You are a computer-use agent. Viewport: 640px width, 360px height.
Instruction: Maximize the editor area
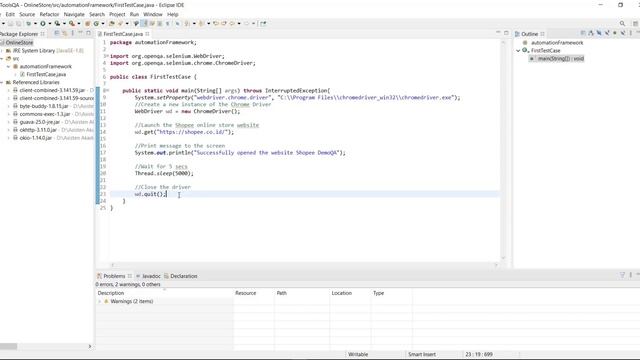tap(506, 33)
